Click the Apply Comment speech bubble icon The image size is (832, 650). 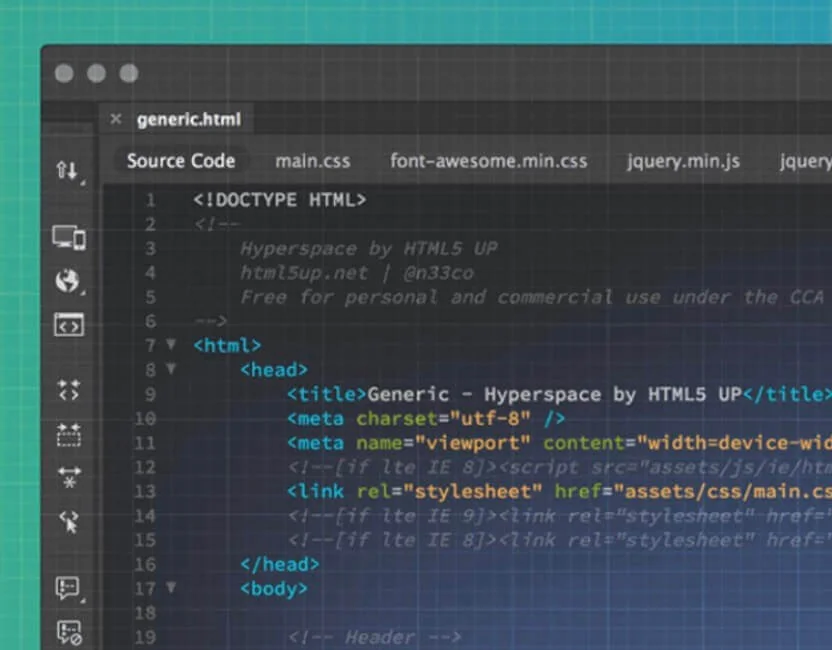[x=68, y=588]
